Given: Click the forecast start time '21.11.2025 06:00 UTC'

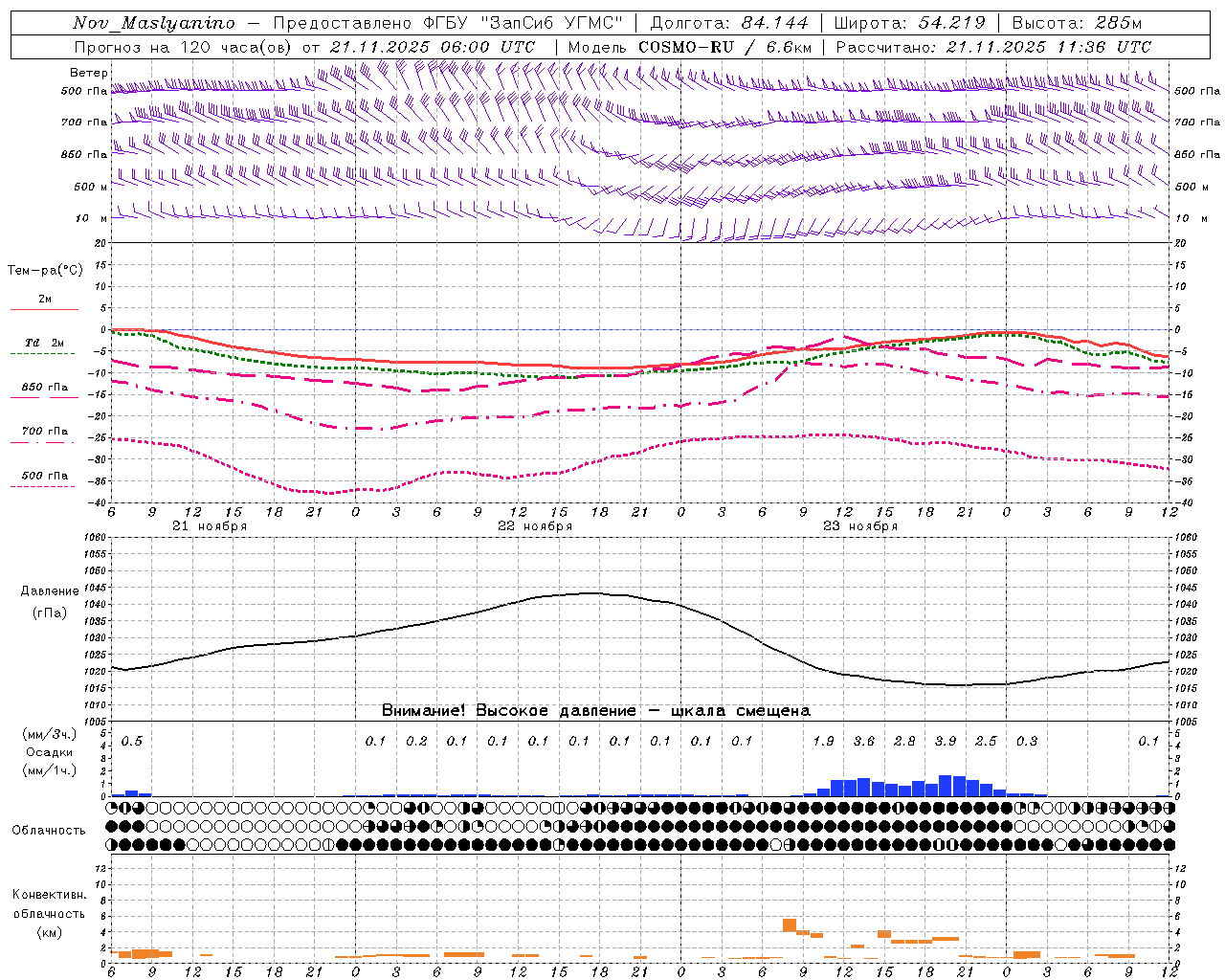Looking at the screenshot, I should click(433, 47).
